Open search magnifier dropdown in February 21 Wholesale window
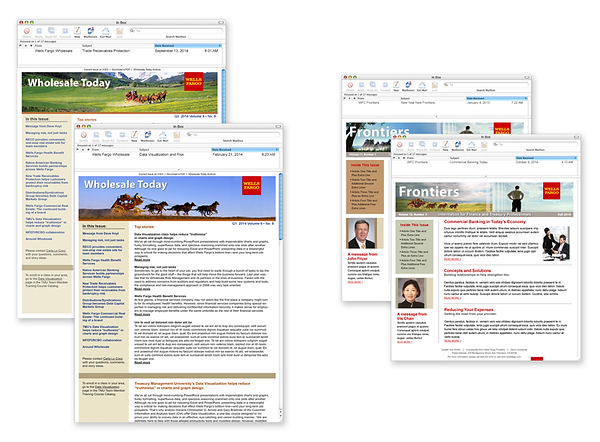The width and height of the screenshot is (600, 442). tap(189, 135)
